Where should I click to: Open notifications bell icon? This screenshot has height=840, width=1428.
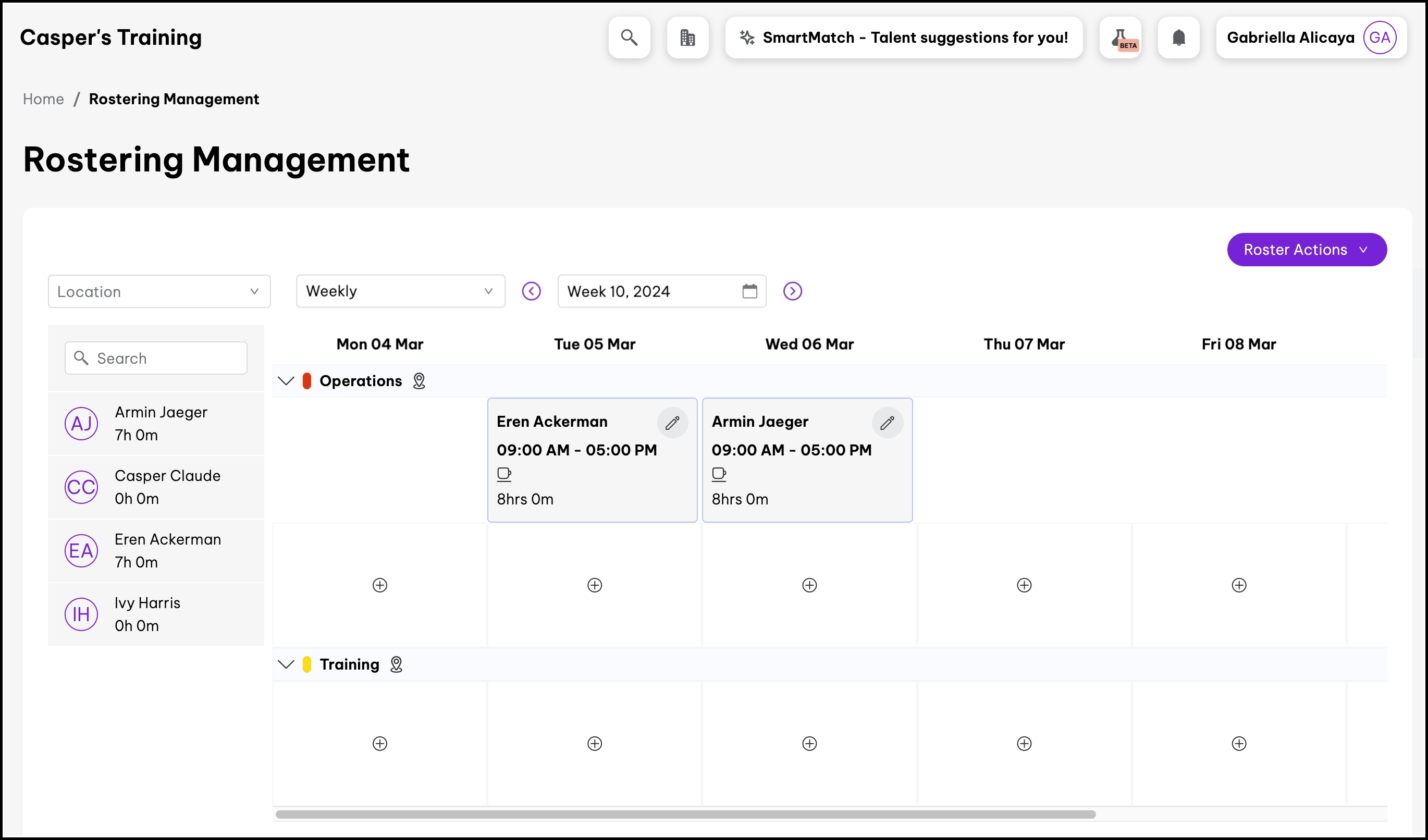1178,38
